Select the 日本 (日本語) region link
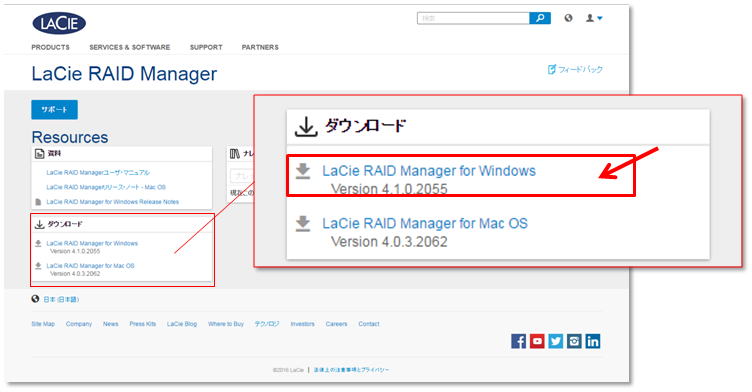The width and height of the screenshot is (752, 392). point(61,299)
